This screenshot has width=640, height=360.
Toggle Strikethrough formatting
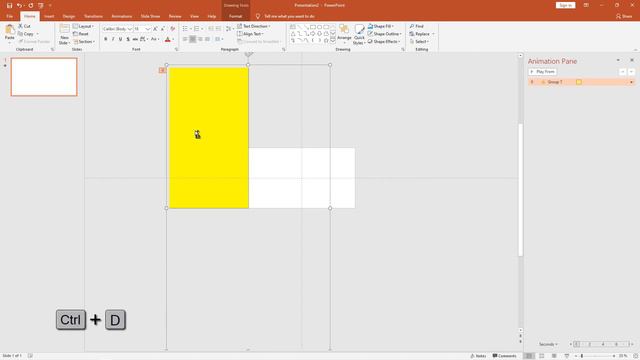coord(135,39)
